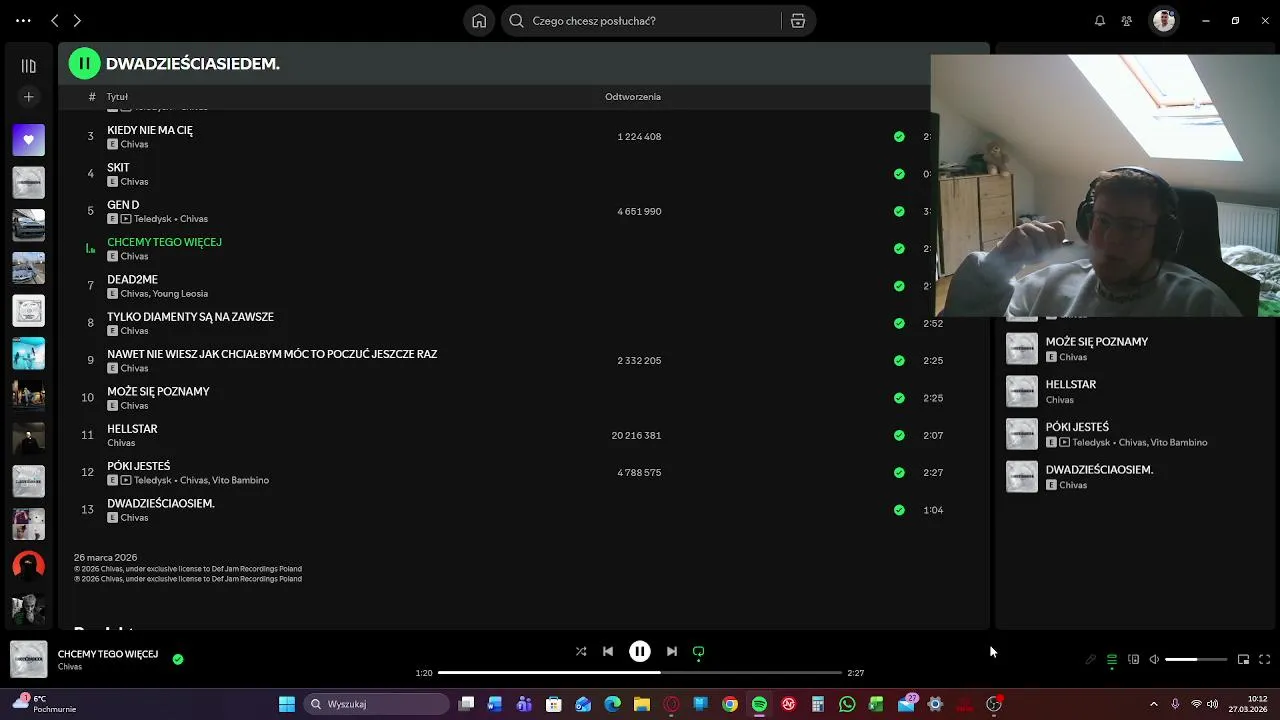Open WhatsApp from the taskbar

click(847, 704)
